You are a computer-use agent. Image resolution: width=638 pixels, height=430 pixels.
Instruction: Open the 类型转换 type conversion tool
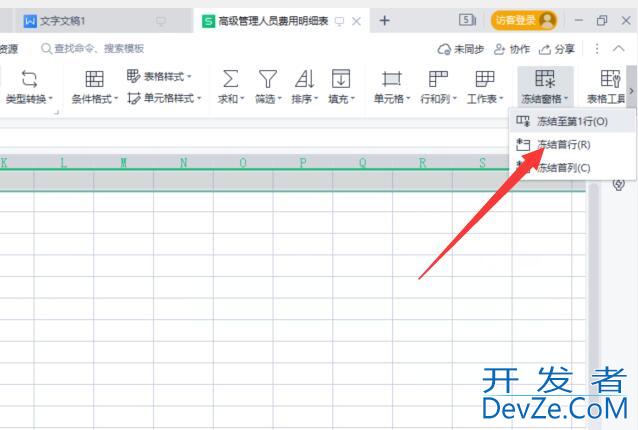(29, 87)
